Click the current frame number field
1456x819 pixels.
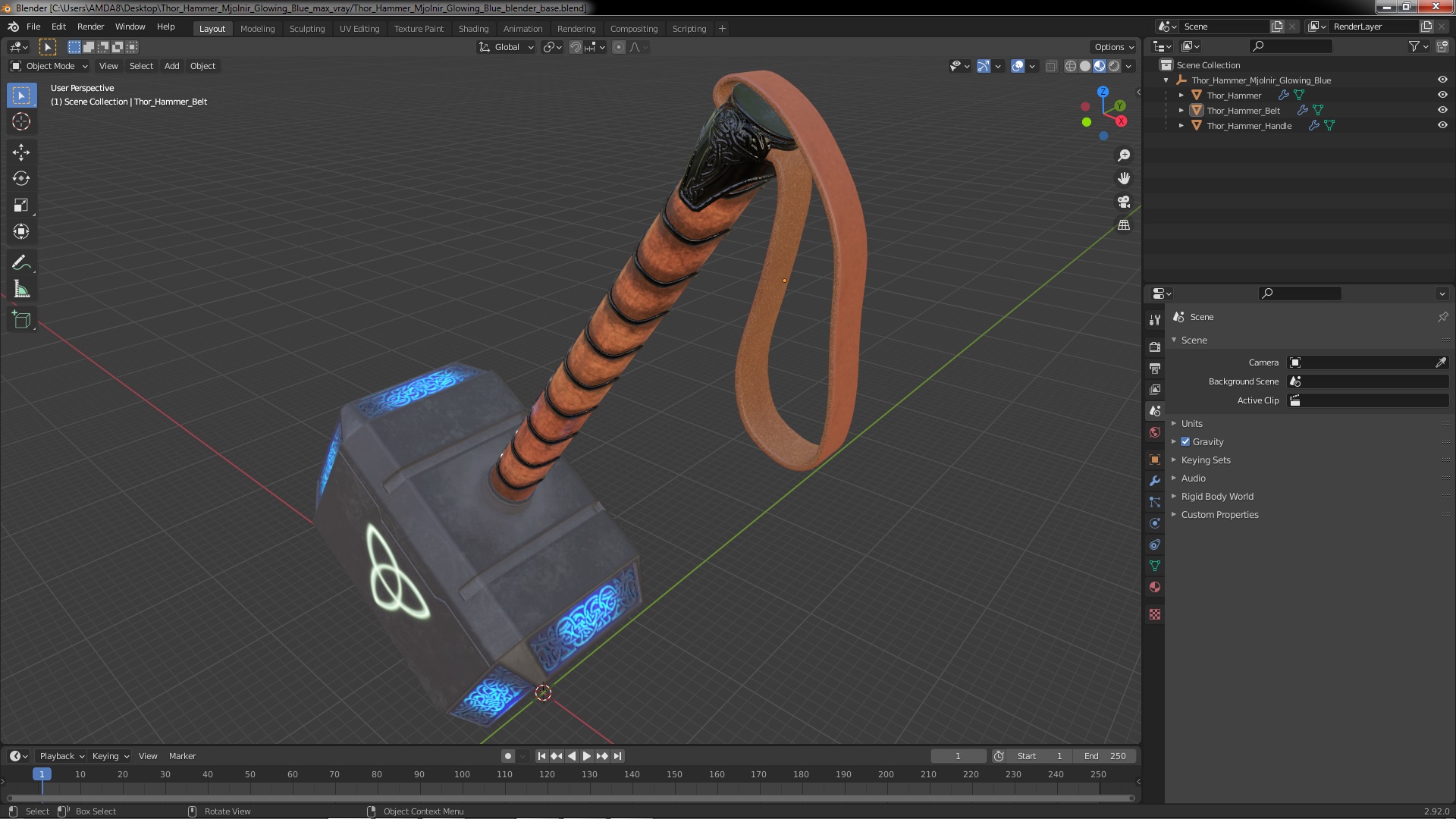click(959, 756)
